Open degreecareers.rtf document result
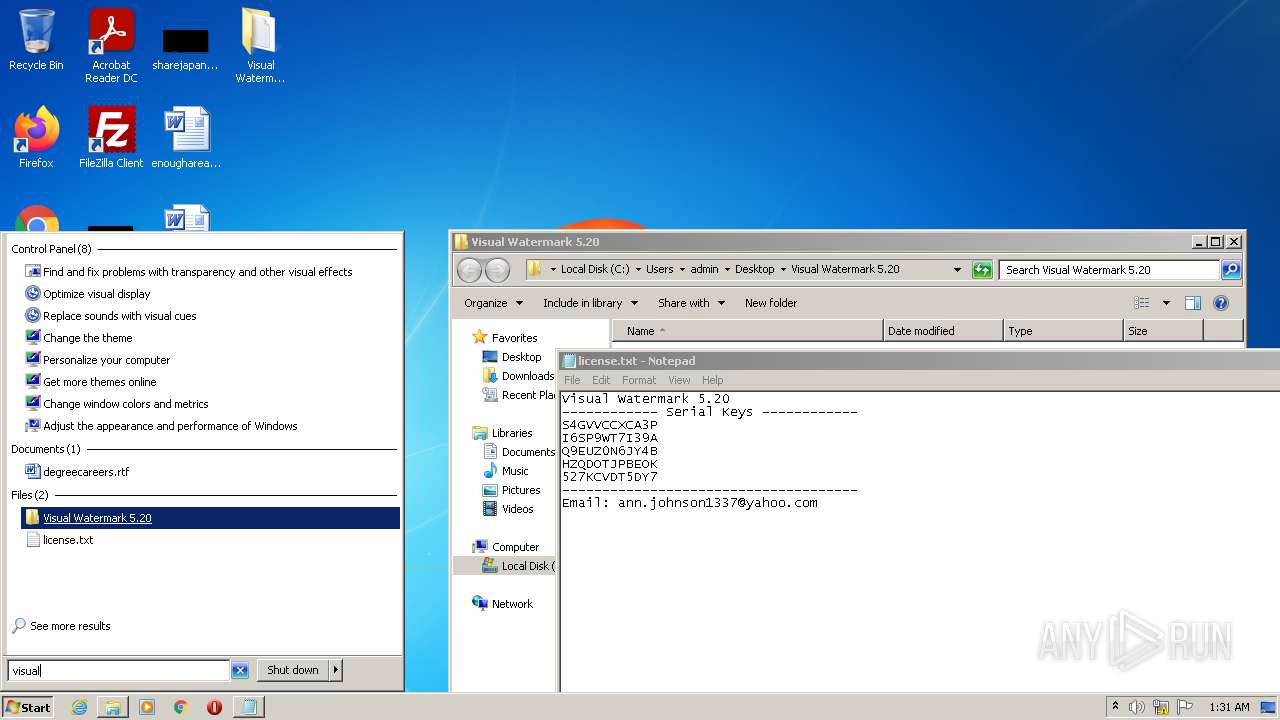 point(86,472)
